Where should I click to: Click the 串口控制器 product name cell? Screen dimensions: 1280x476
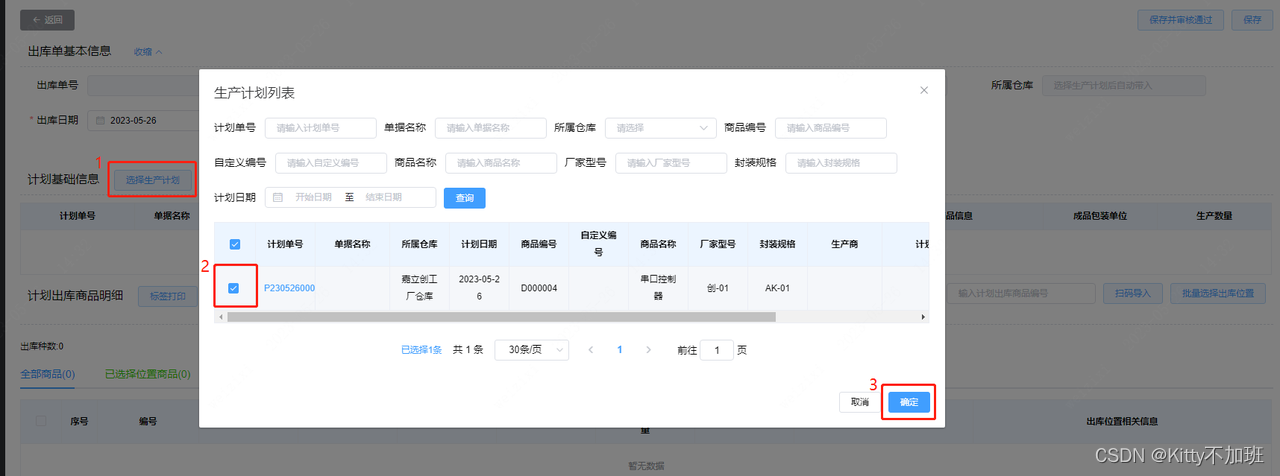pyautogui.click(x=658, y=288)
